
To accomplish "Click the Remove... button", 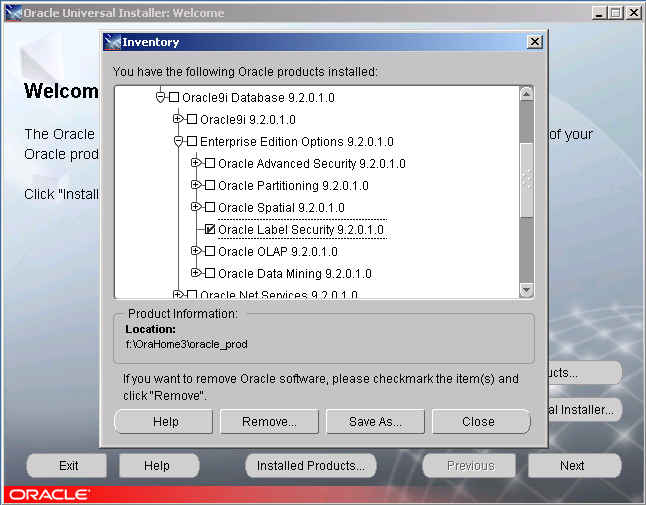I will click(x=269, y=421).
